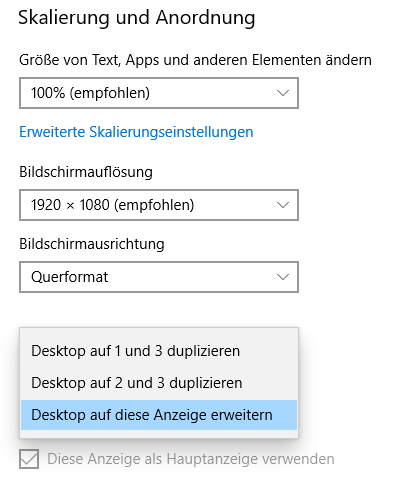The image size is (411, 486).
Task: Open the Querformat orientation dropdown
Action: 159,277
